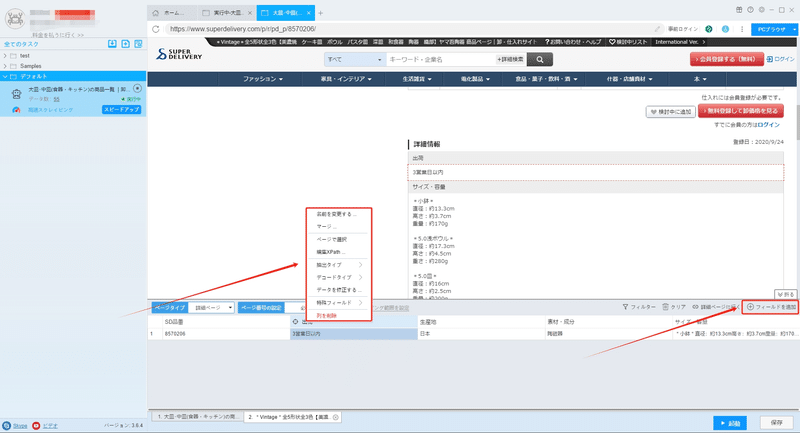
Task: Click the gift icon in the title bar
Action: click(739, 10)
